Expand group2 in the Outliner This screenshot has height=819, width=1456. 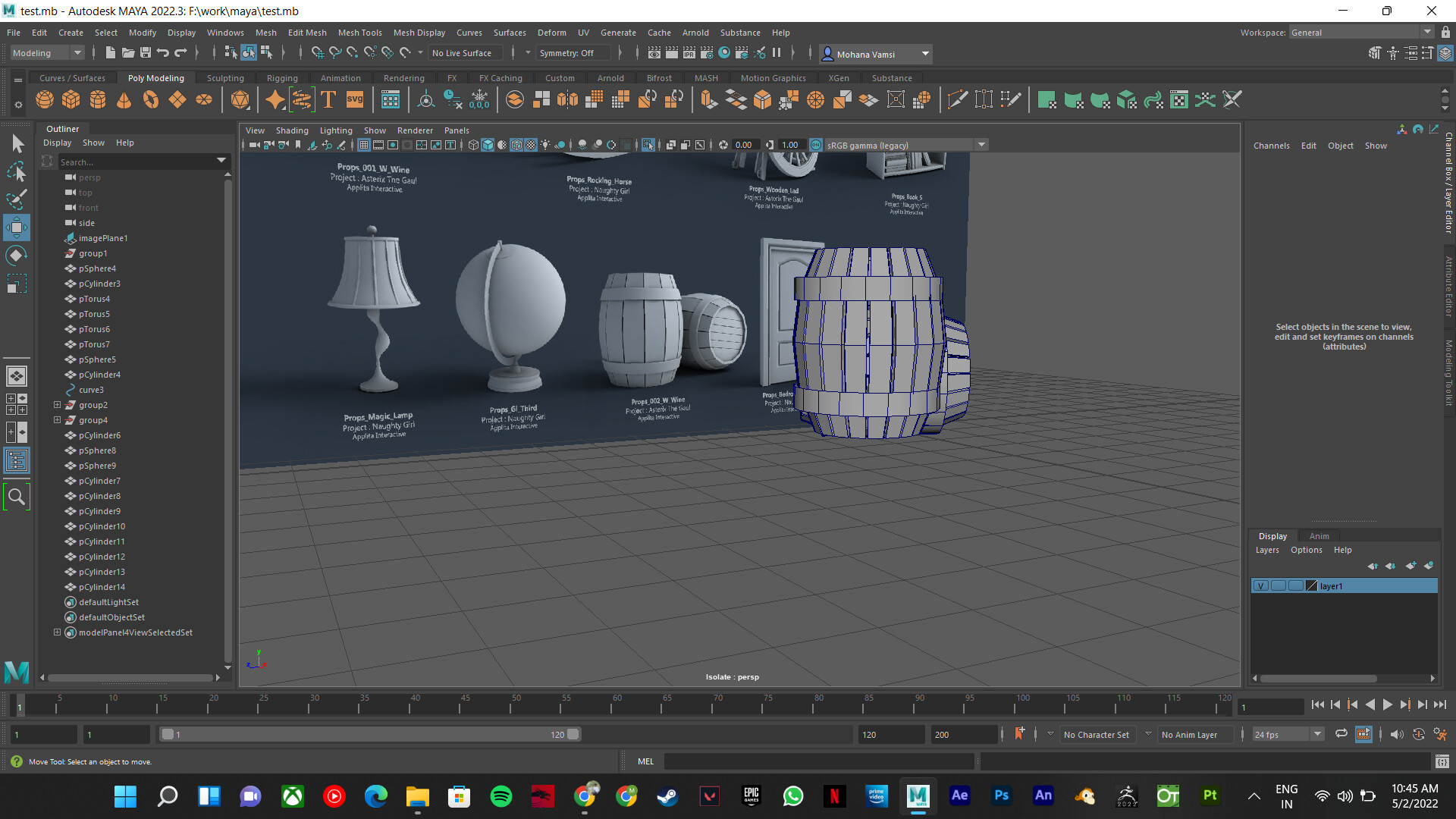tap(58, 404)
